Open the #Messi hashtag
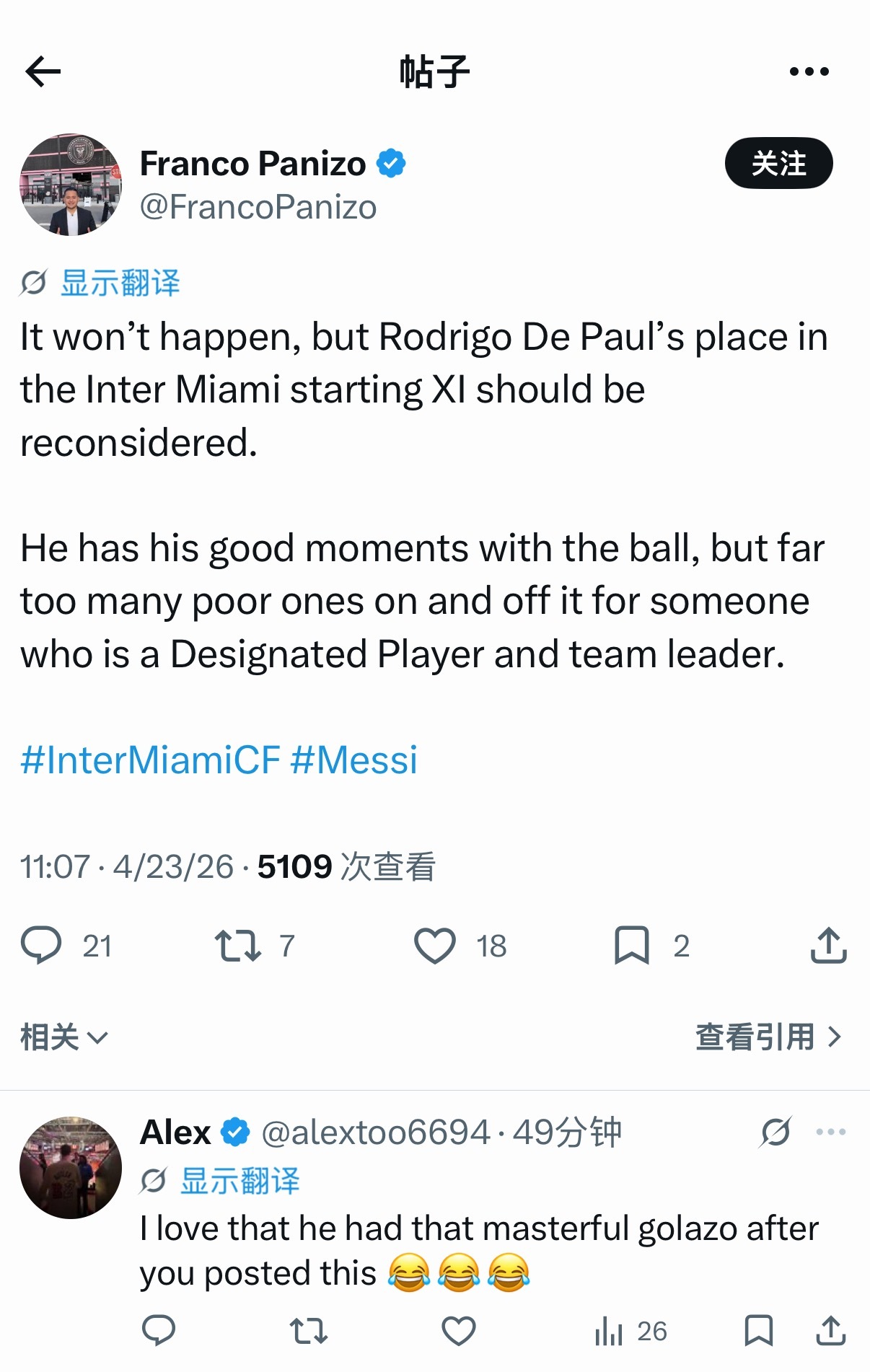The height and width of the screenshot is (1372, 870). (x=354, y=760)
